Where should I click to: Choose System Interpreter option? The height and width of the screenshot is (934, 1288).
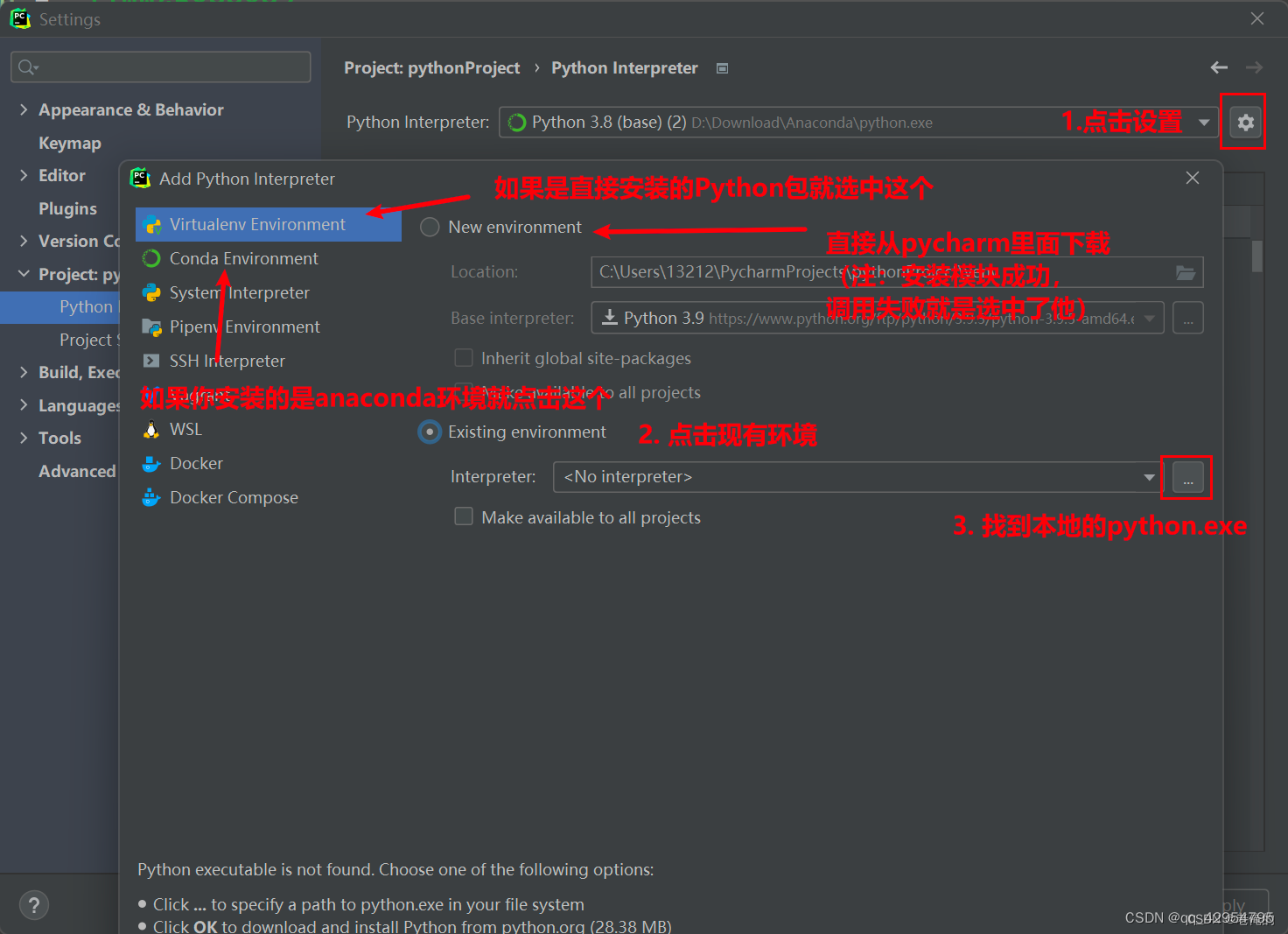[x=269, y=292]
